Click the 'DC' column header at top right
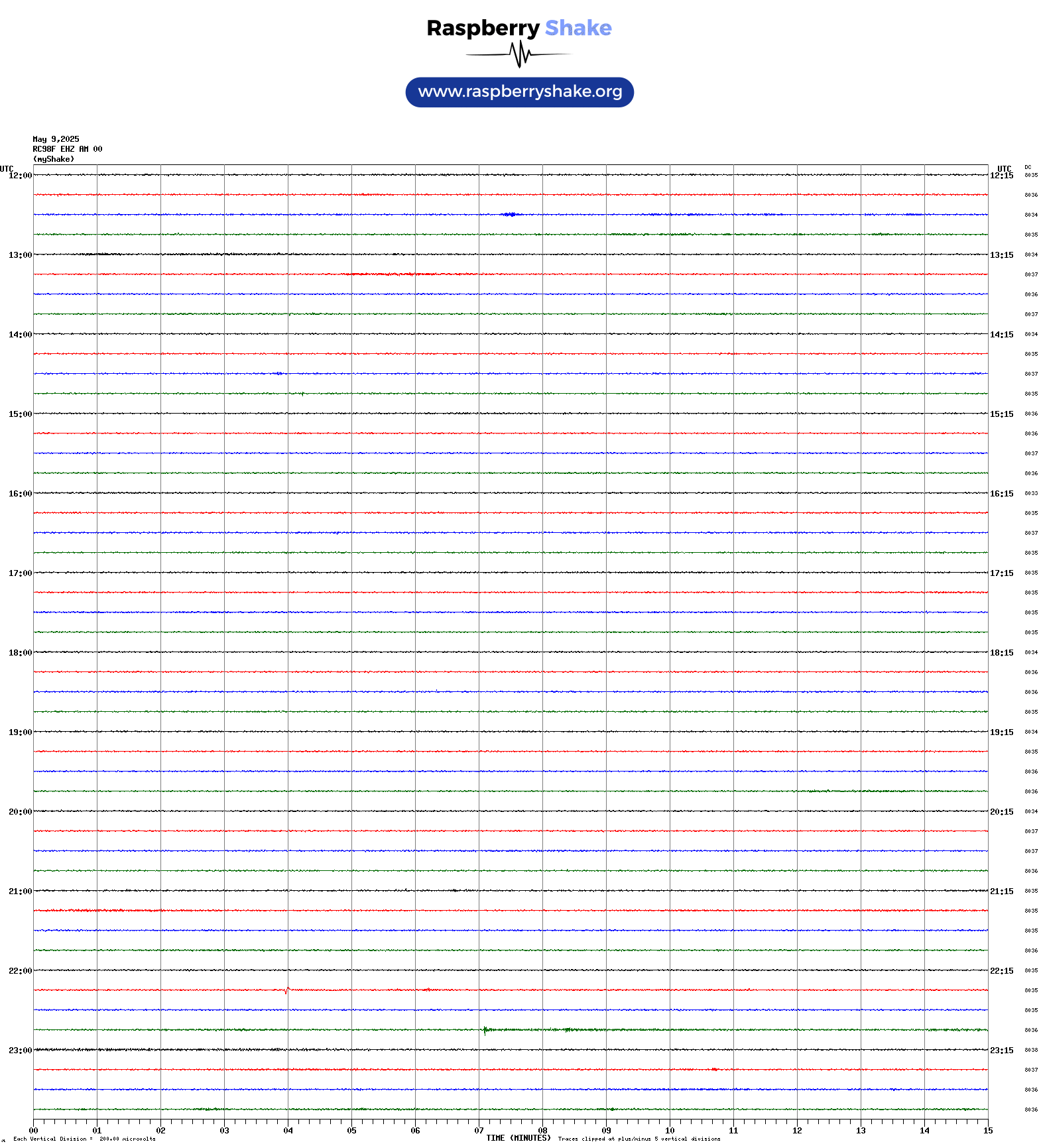 [1028, 167]
